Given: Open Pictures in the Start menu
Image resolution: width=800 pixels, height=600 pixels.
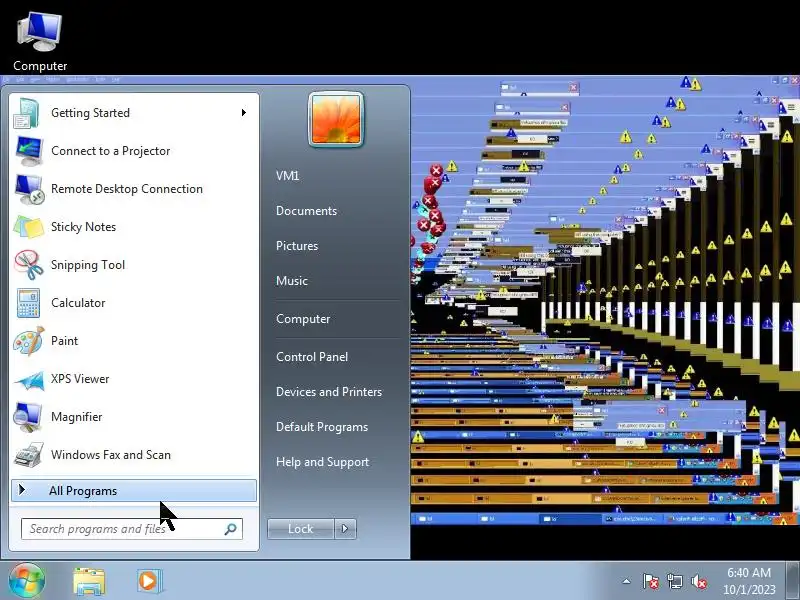Looking at the screenshot, I should coord(297,246).
